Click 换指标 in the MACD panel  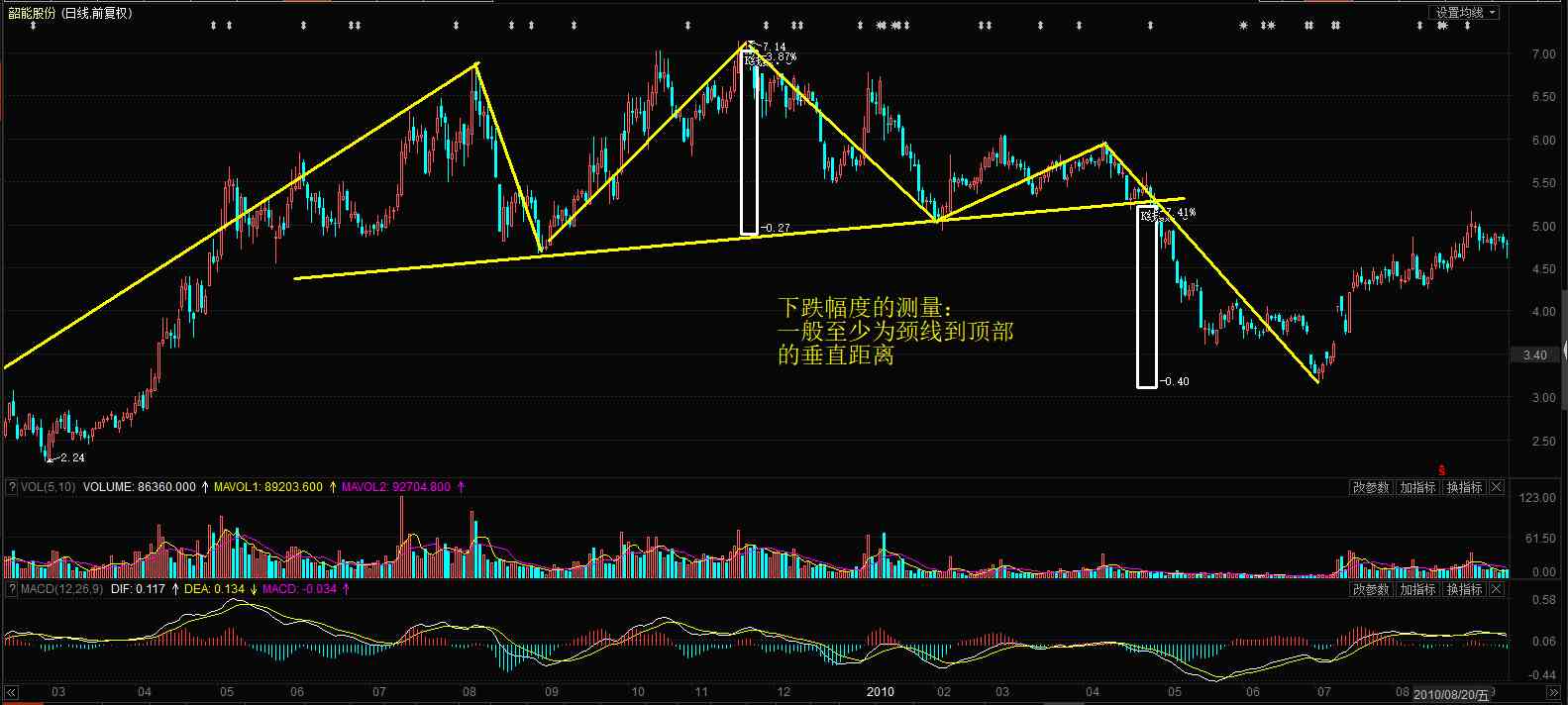tap(1464, 589)
